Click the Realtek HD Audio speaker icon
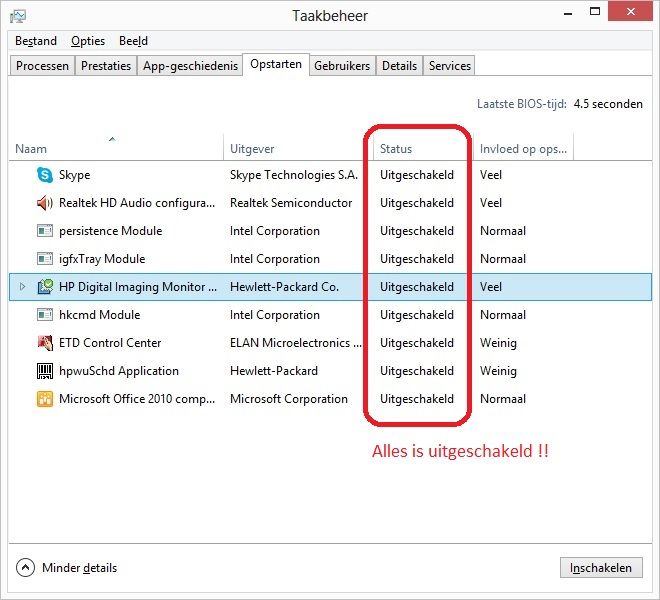 (45, 203)
